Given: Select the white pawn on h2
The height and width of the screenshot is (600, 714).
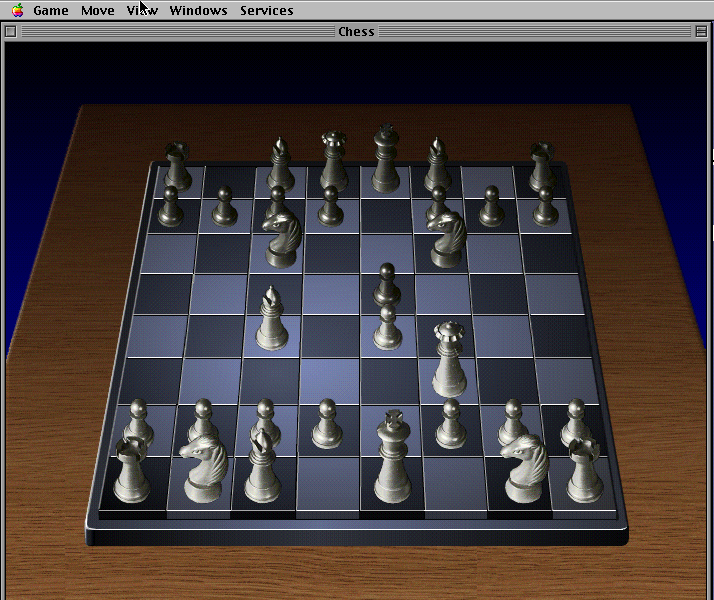Looking at the screenshot, I should point(576,419).
